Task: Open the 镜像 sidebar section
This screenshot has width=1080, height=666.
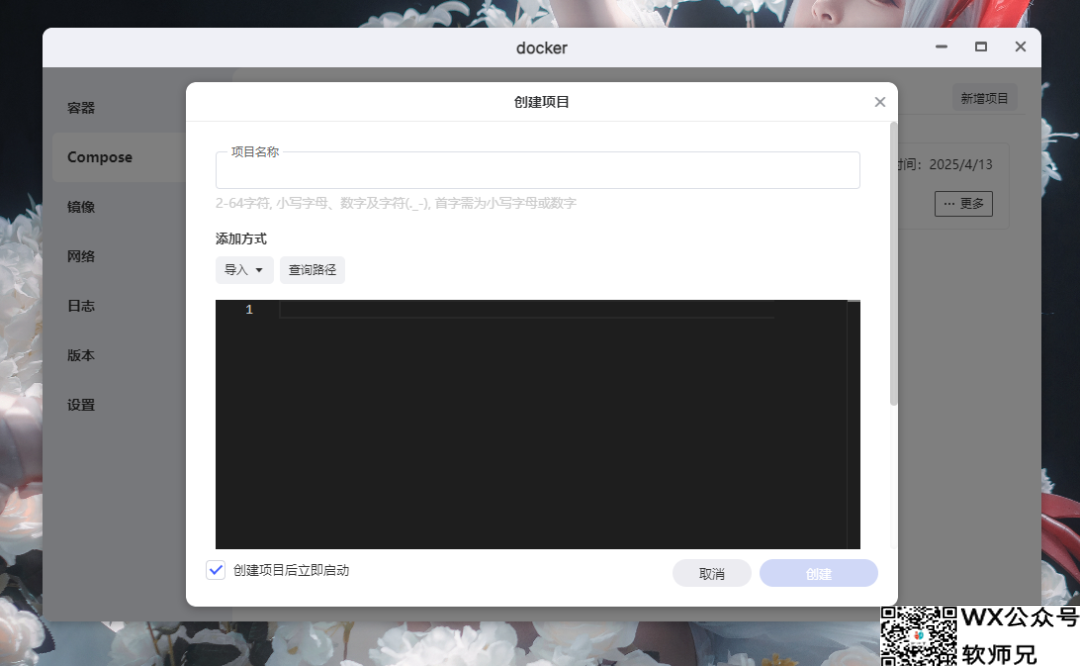Action: pyautogui.click(x=81, y=207)
